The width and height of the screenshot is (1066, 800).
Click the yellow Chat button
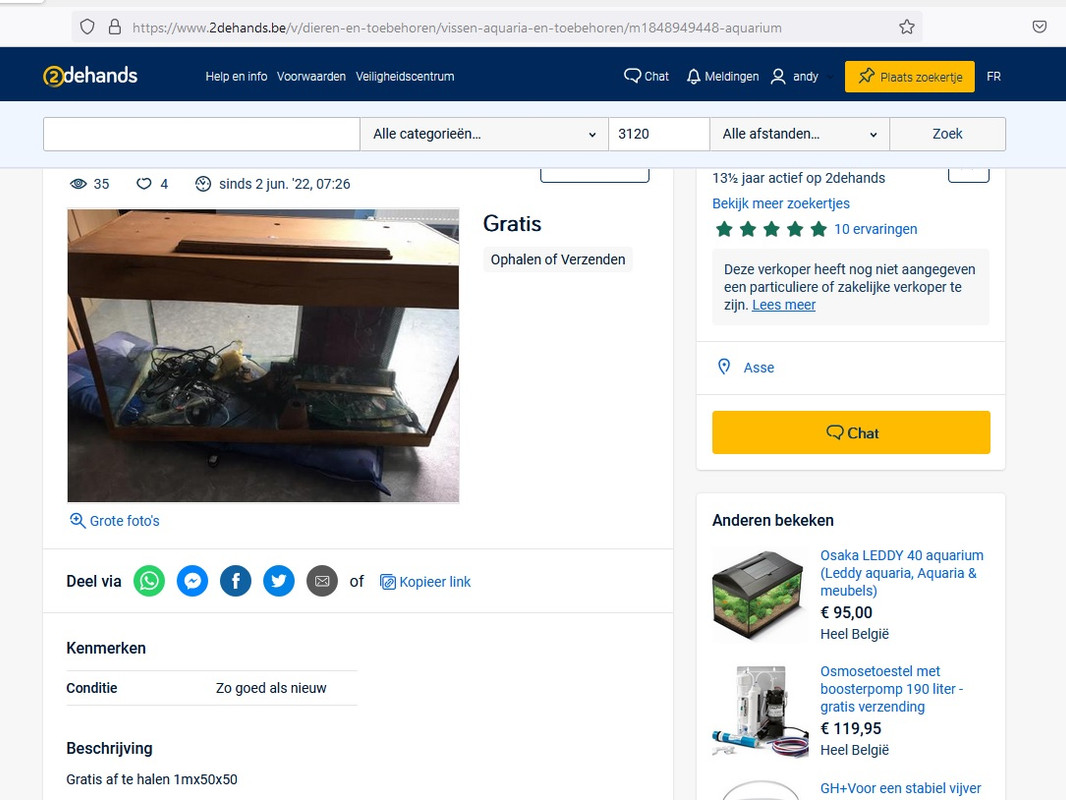click(x=851, y=432)
